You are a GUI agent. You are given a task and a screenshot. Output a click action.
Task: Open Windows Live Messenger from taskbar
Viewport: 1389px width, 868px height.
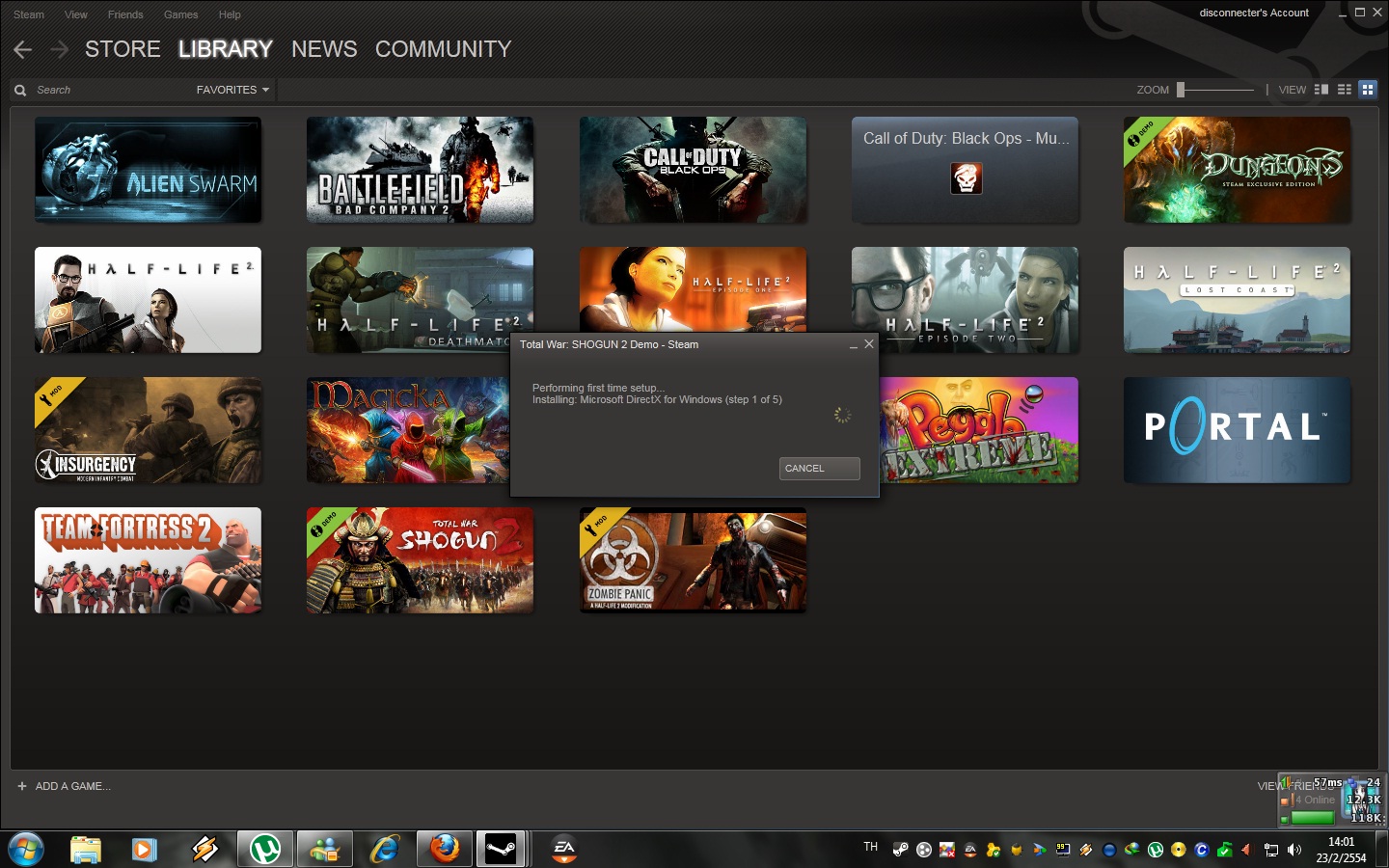click(324, 849)
